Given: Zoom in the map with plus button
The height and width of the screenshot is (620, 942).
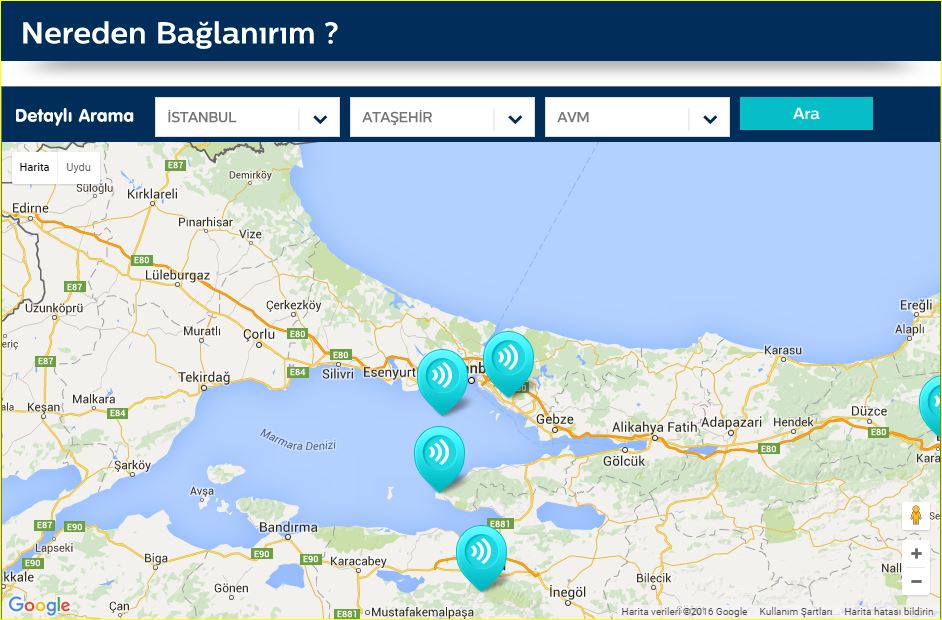Looking at the screenshot, I should coord(916,553).
